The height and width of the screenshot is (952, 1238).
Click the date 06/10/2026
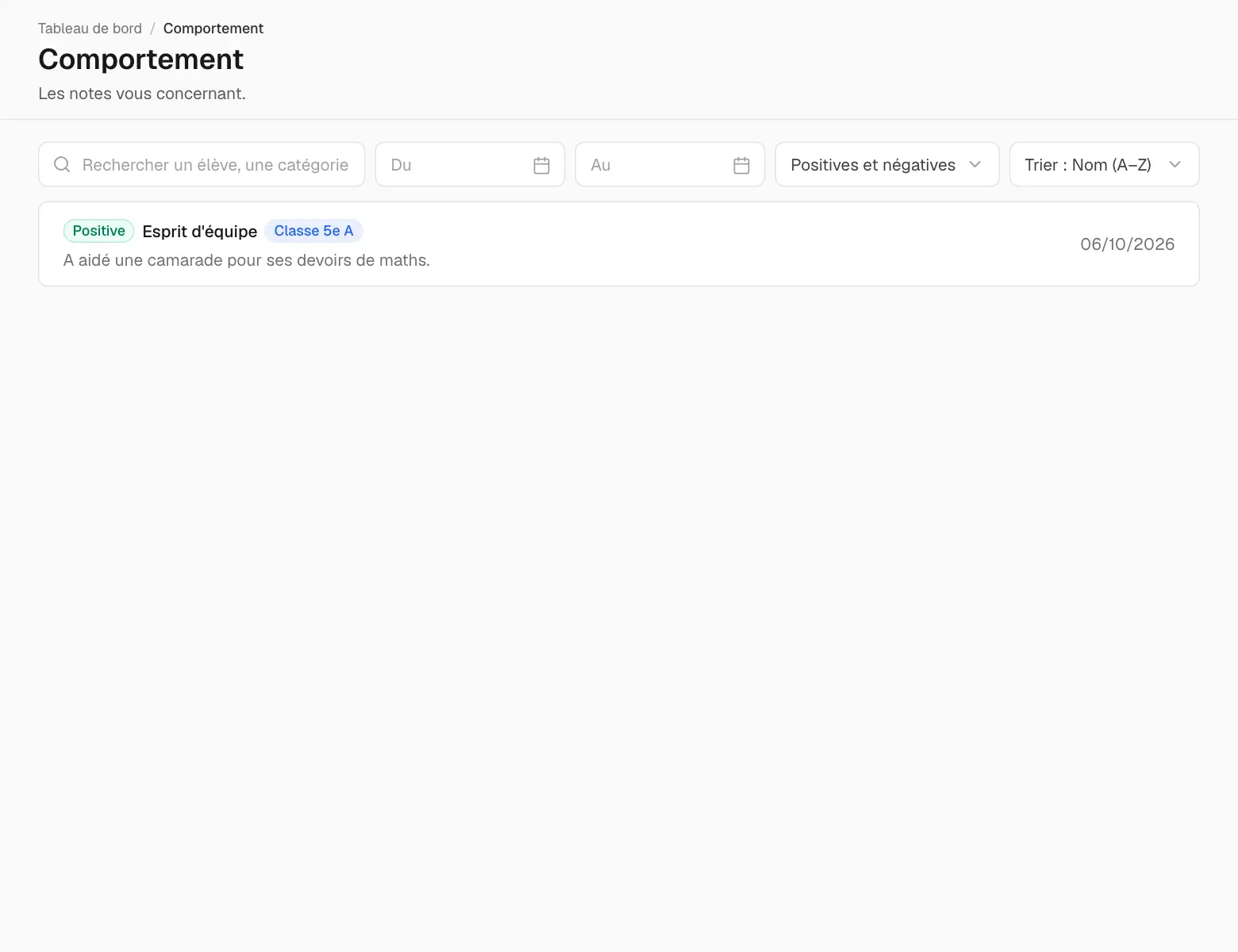pos(1127,244)
